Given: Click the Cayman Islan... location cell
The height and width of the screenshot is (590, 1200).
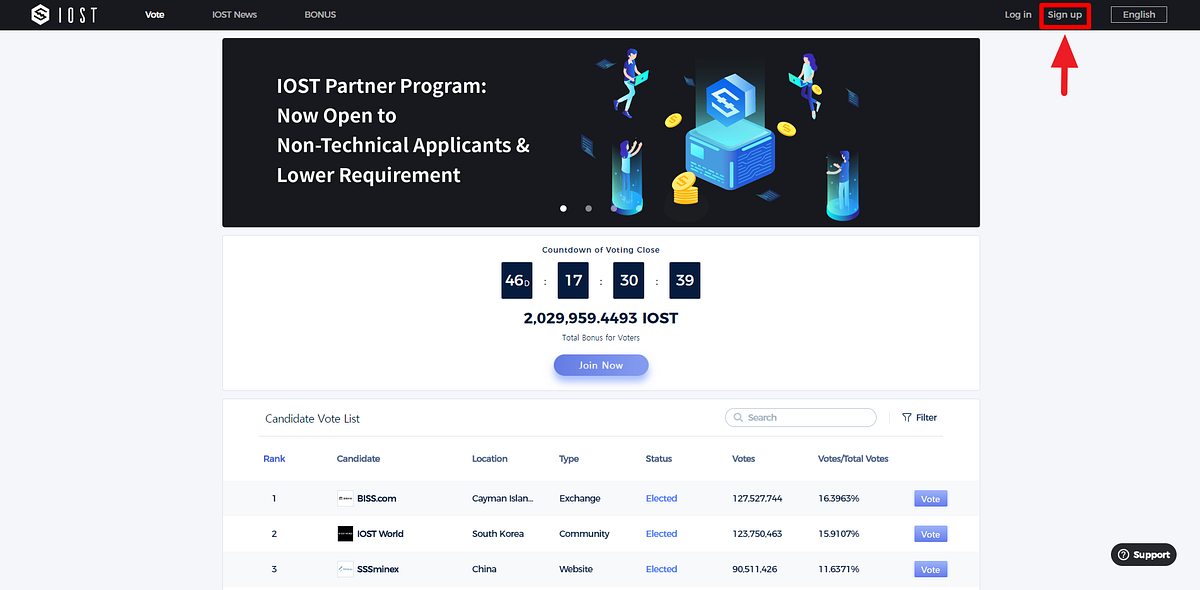Looking at the screenshot, I should (x=503, y=499).
